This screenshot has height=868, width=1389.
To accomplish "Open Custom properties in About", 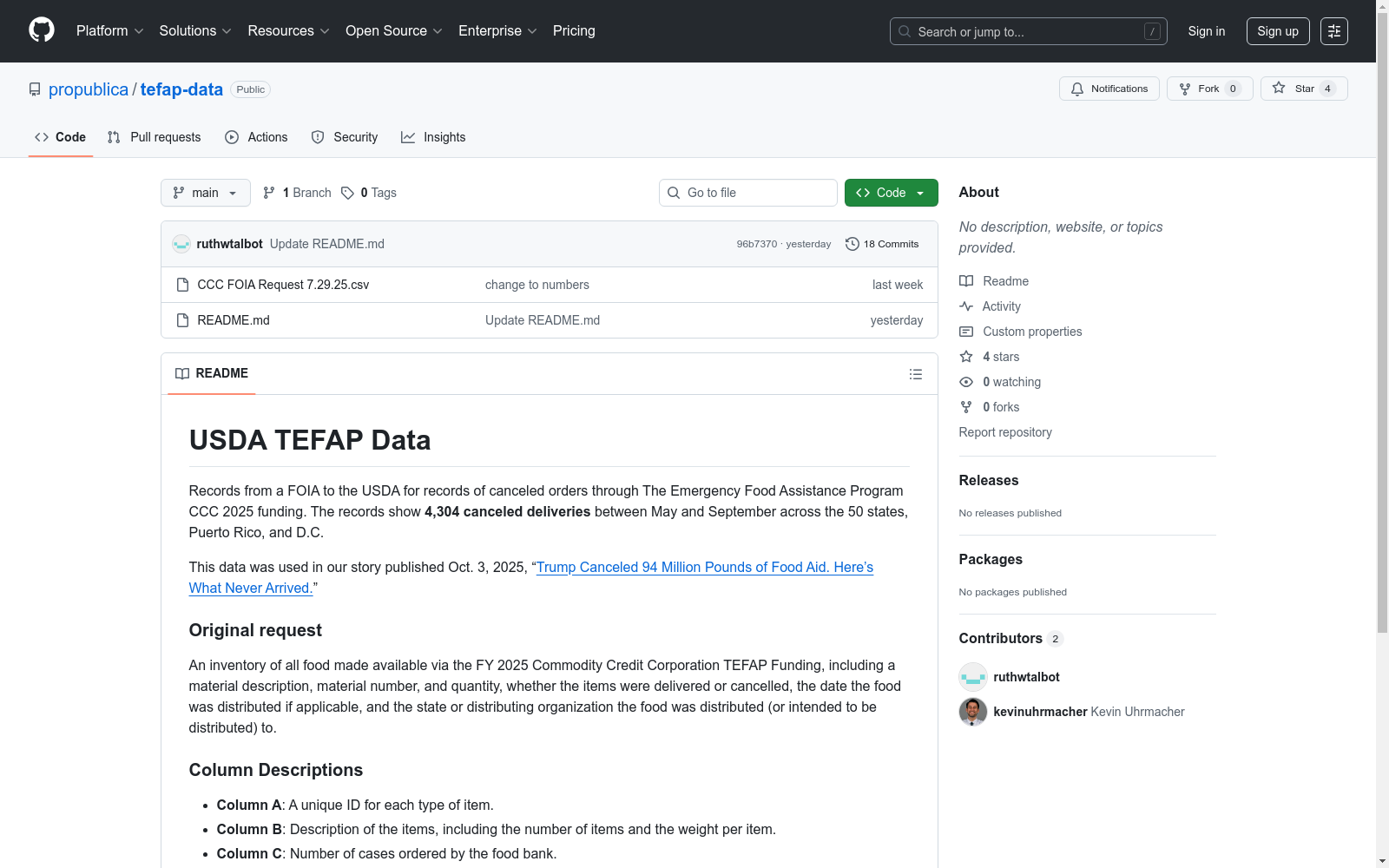I will (x=1021, y=332).
